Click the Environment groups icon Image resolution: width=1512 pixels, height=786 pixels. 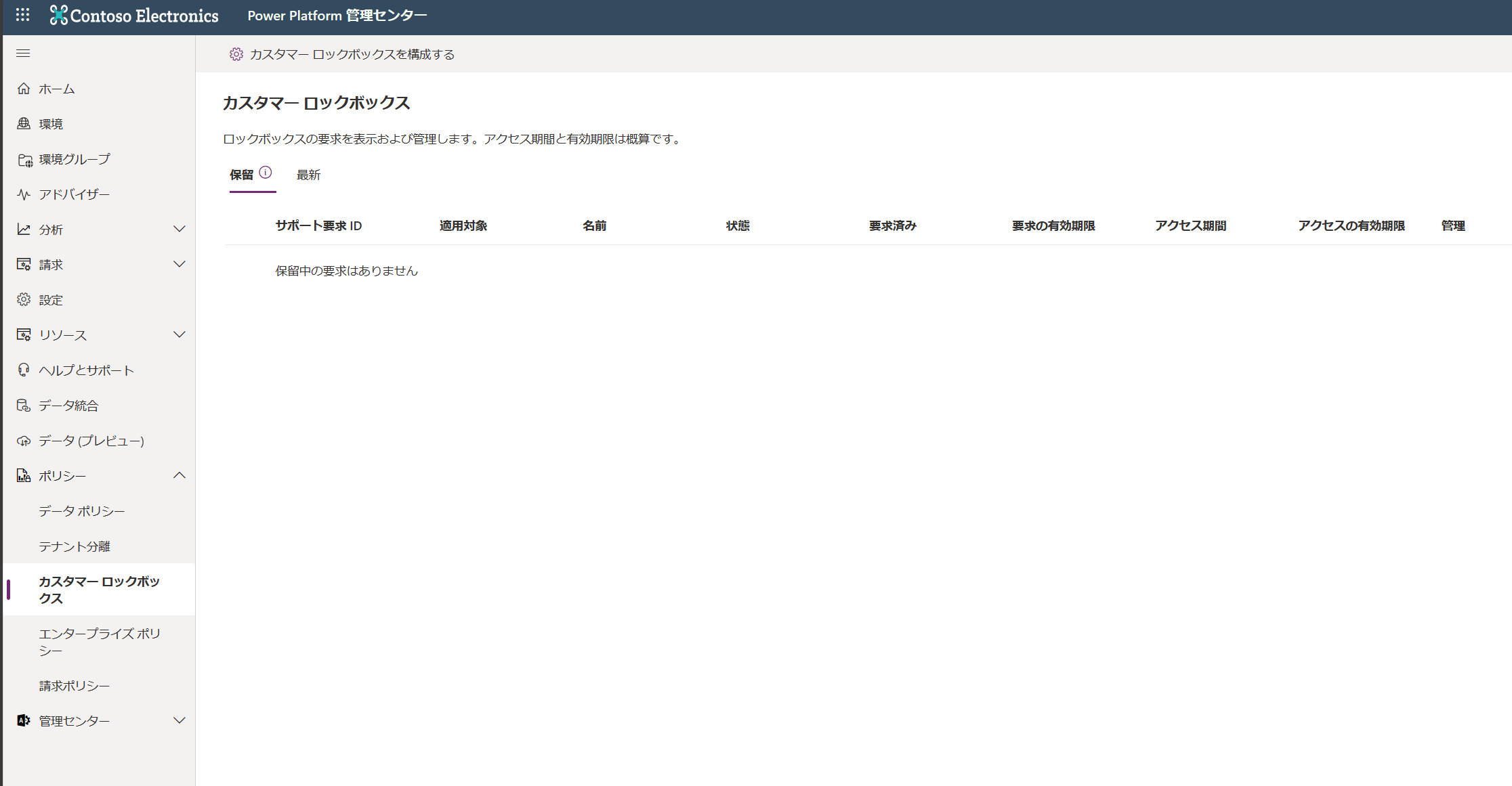(x=24, y=160)
